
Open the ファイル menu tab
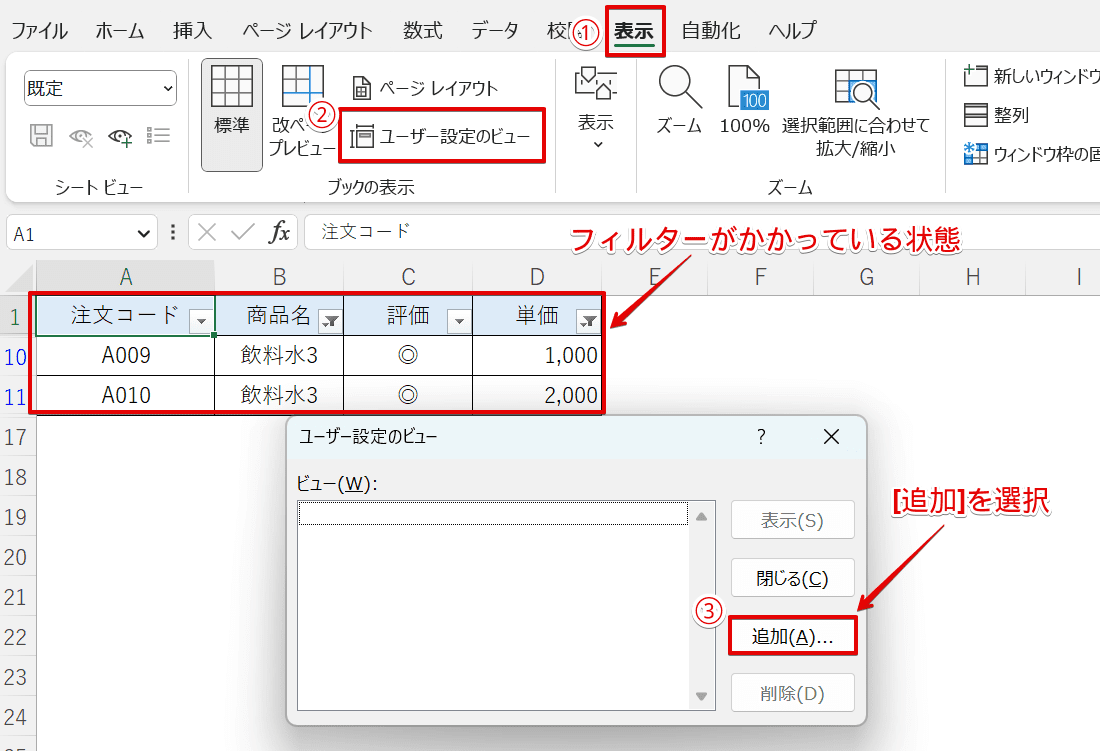(39, 31)
